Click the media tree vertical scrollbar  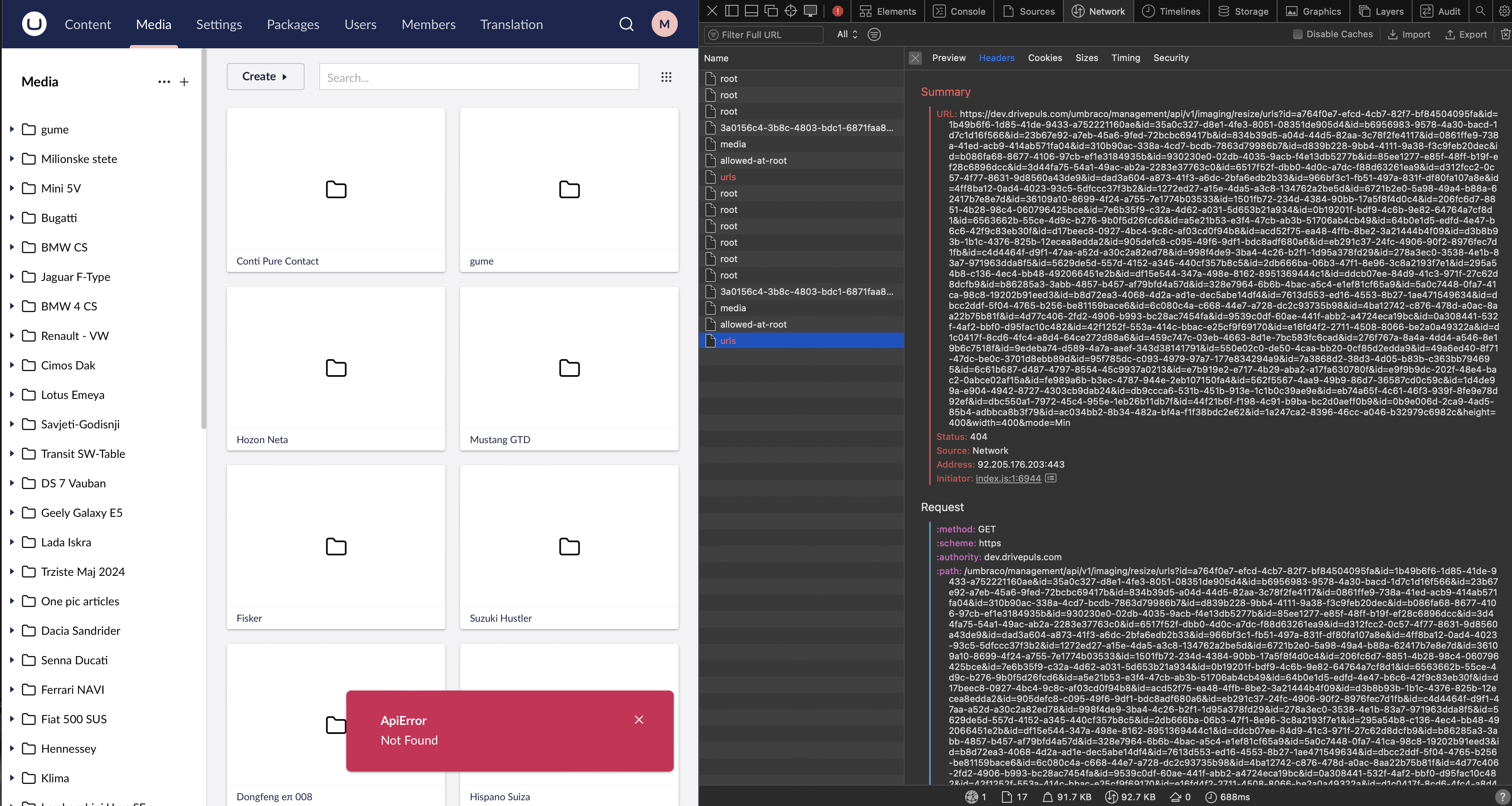(203, 238)
